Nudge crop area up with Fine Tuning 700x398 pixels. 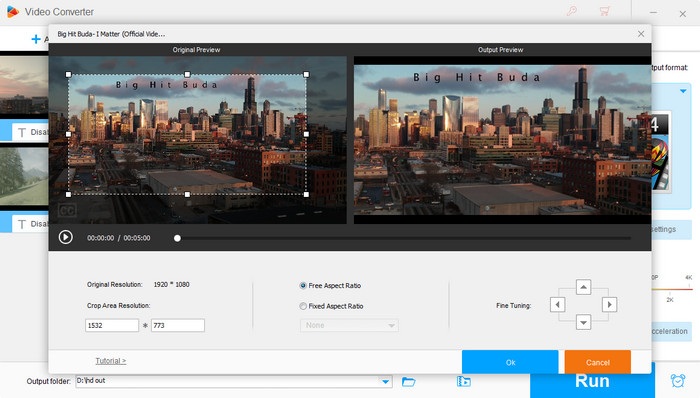coord(583,287)
